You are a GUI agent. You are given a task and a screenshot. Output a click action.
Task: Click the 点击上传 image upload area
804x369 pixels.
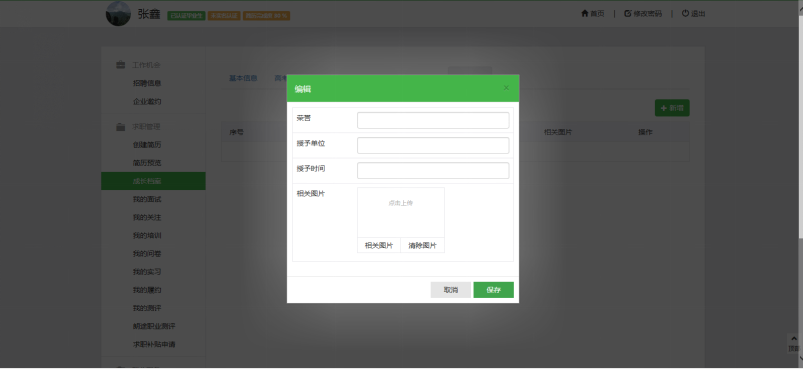click(x=401, y=213)
